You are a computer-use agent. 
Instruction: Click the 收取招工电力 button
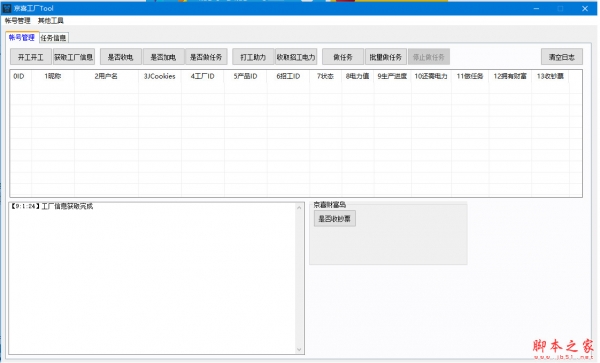[296, 57]
